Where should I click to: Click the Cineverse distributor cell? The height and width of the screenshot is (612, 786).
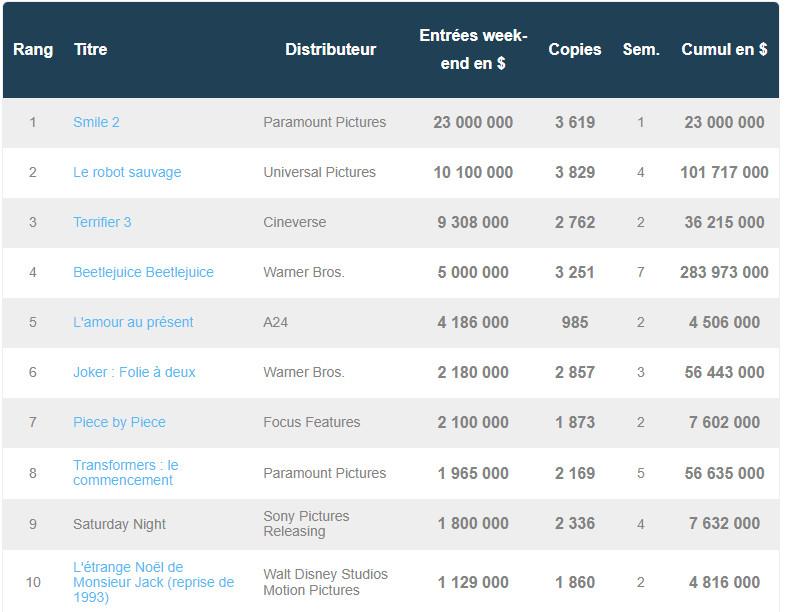click(x=295, y=222)
